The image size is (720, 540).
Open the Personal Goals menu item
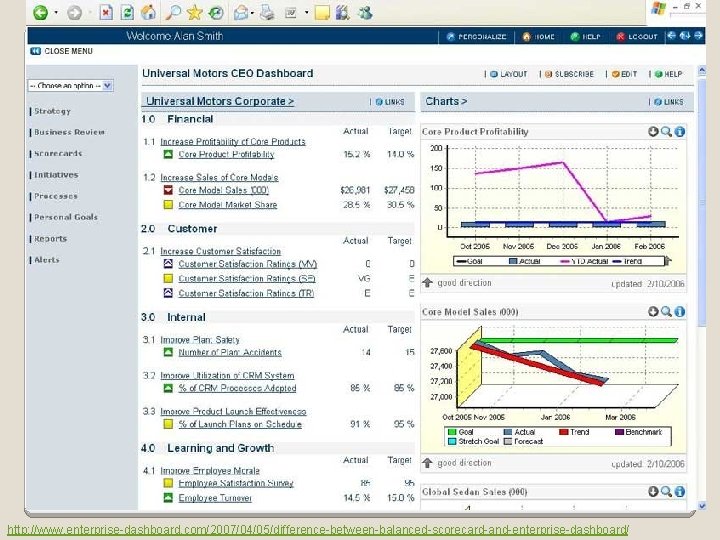tap(66, 217)
